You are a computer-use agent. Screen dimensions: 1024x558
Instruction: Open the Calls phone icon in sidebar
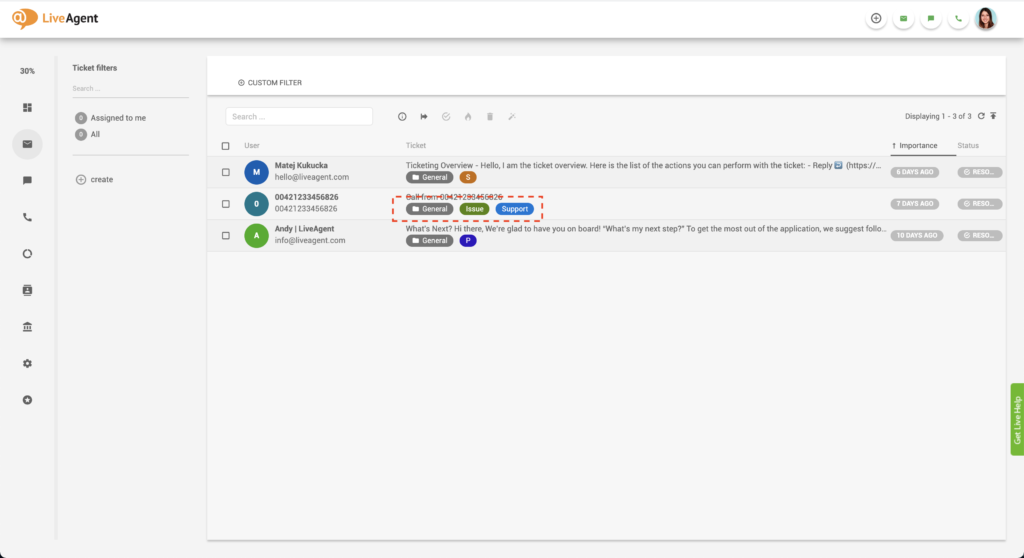27,217
